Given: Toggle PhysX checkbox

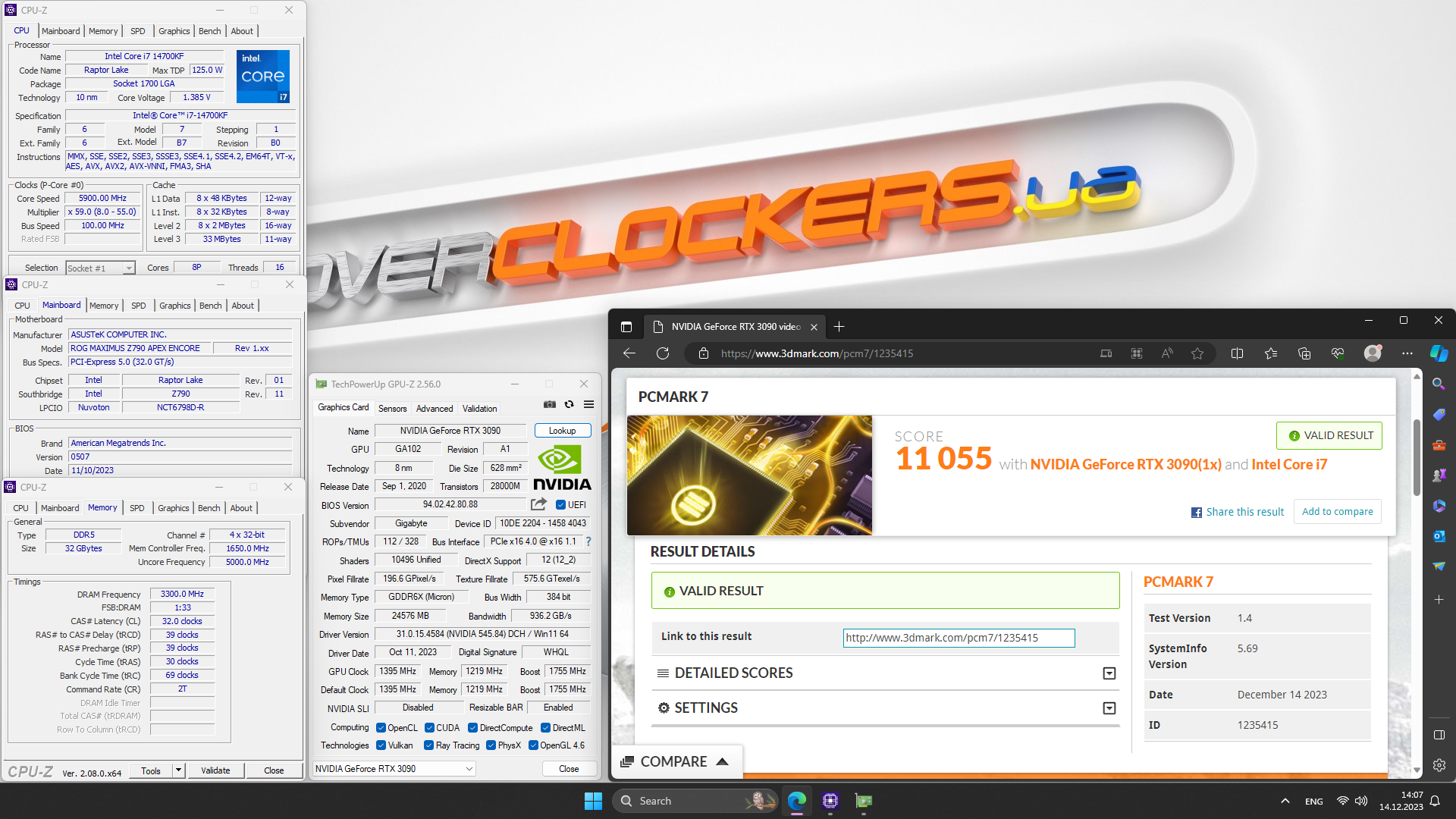Looking at the screenshot, I should (491, 745).
